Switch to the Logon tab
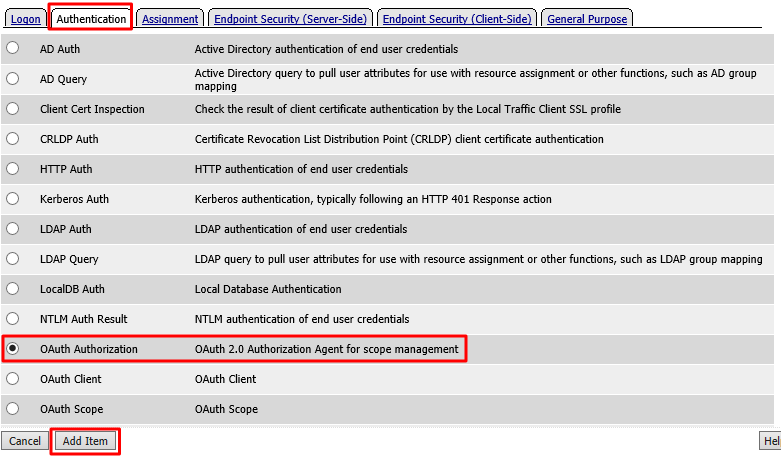Image resolution: width=781 pixels, height=459 pixels. [25, 19]
